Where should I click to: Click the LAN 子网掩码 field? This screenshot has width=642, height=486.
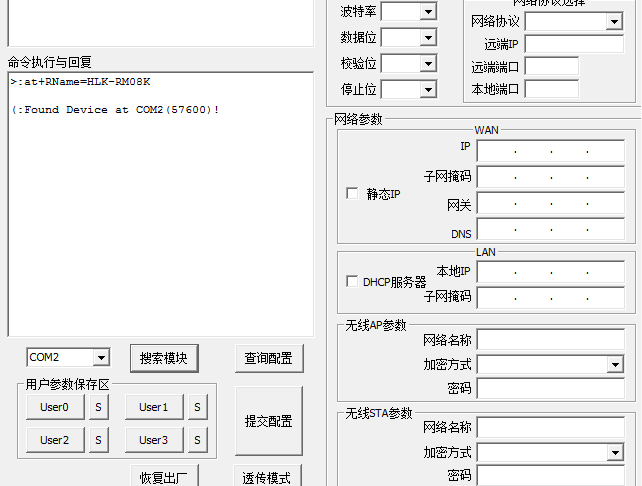551,298
